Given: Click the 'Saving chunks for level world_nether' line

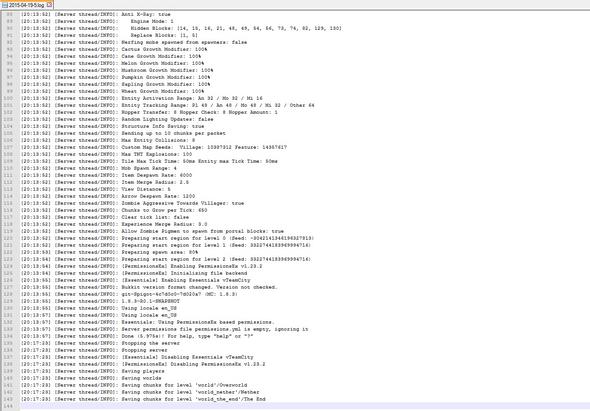Looking at the screenshot, I should (x=140, y=392).
